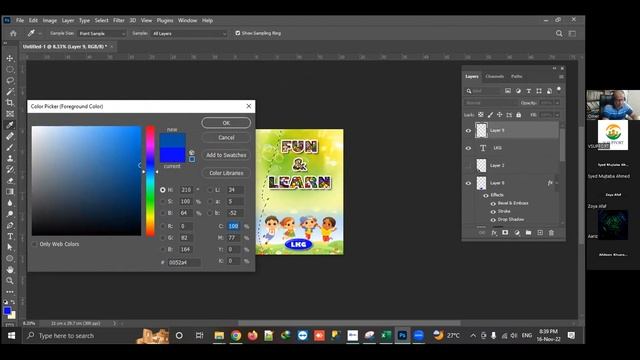Image resolution: width=640 pixels, height=360 pixels.
Task: Click OK in the Color Picker
Action: (226, 123)
